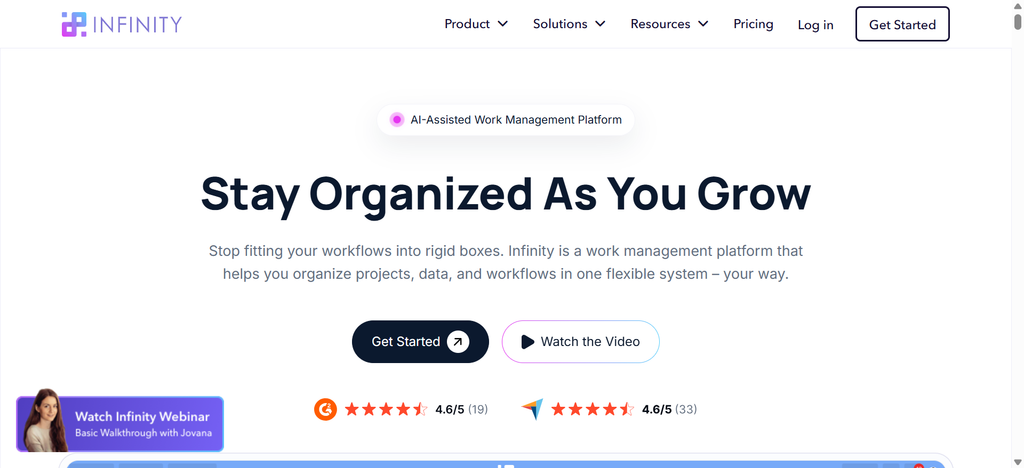
Task: Click the arrow icon in Get Started
Action: coord(458,341)
